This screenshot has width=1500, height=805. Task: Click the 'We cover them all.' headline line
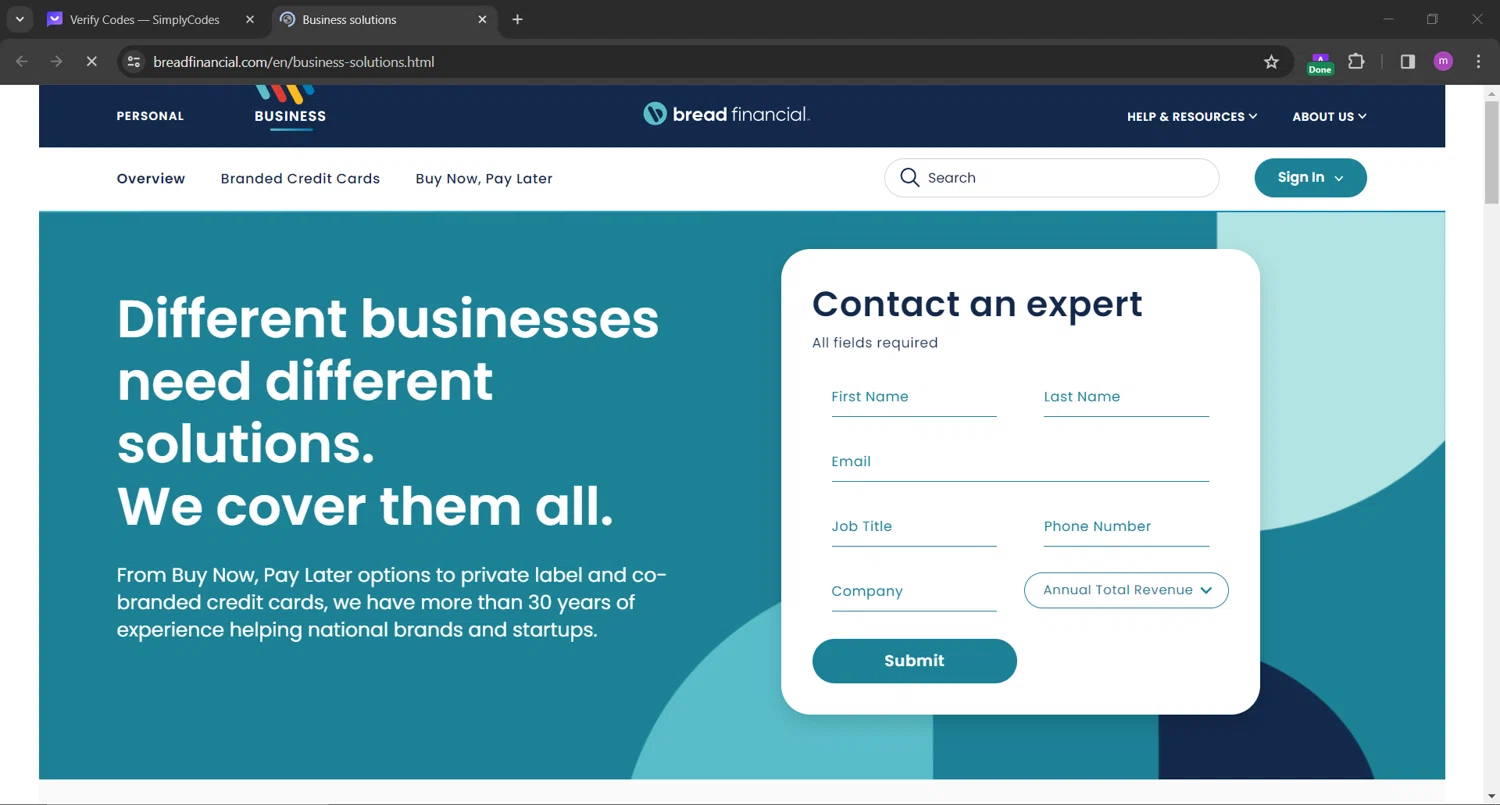[365, 507]
